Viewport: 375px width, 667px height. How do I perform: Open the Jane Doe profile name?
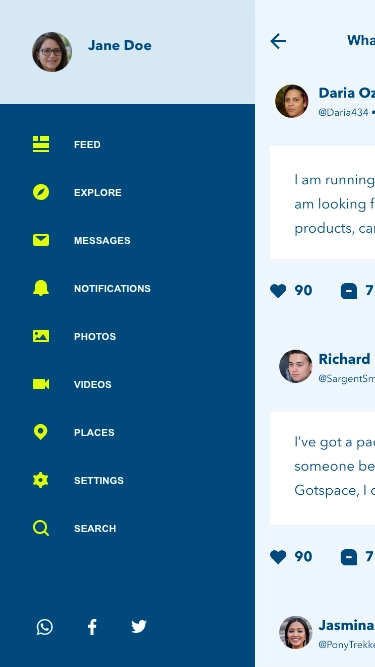pyautogui.click(x=119, y=46)
